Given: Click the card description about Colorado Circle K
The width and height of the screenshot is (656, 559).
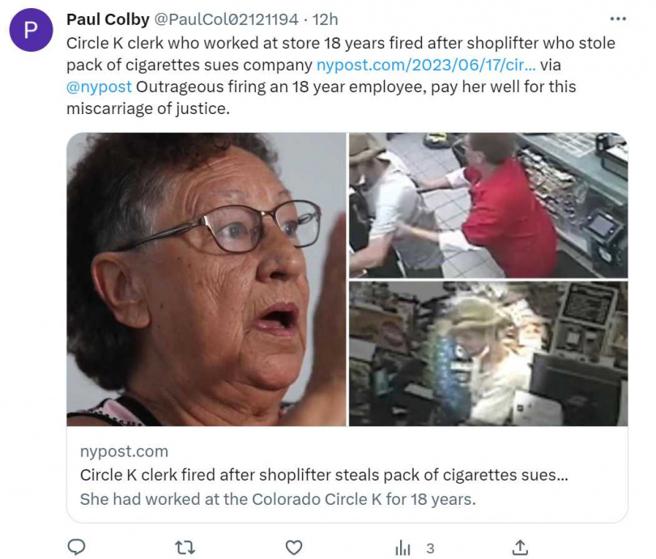Looking at the screenshot, I should (278, 499).
